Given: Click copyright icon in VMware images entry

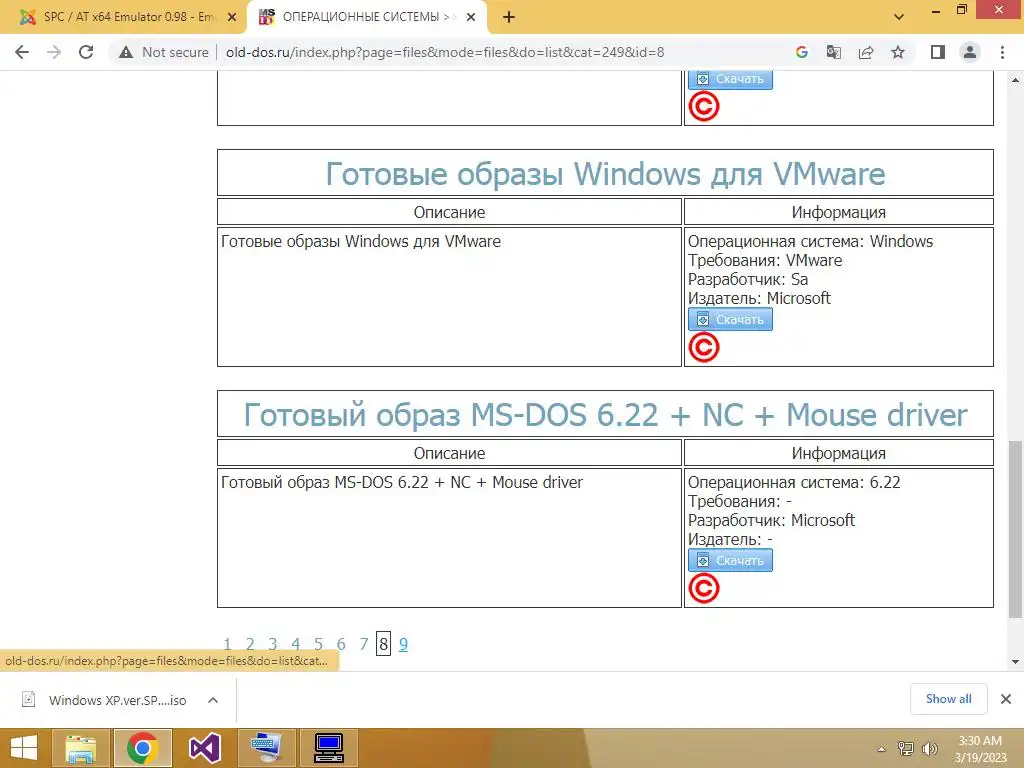Looking at the screenshot, I should (x=704, y=347).
